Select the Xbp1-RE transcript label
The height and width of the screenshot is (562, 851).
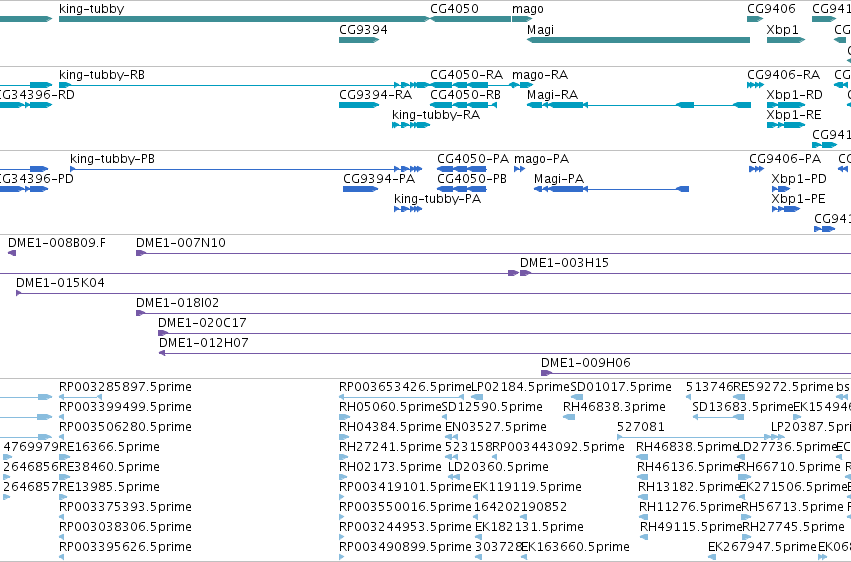(794, 115)
